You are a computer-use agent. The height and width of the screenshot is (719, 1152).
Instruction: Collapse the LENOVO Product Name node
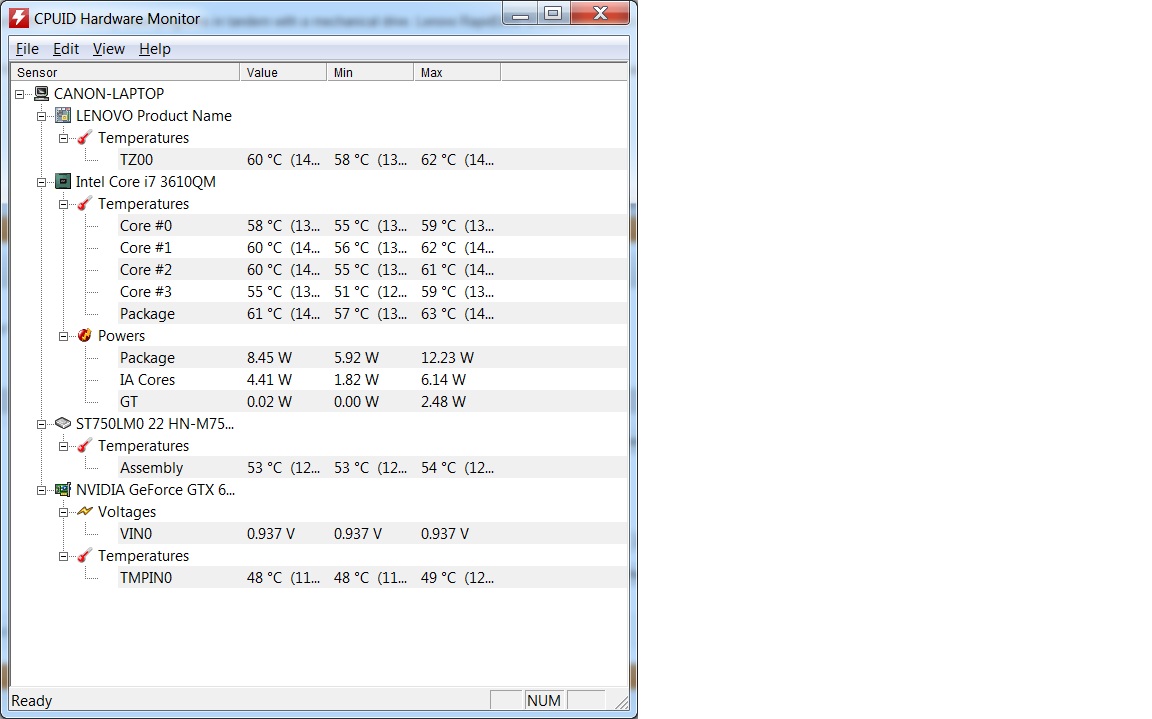pos(42,116)
